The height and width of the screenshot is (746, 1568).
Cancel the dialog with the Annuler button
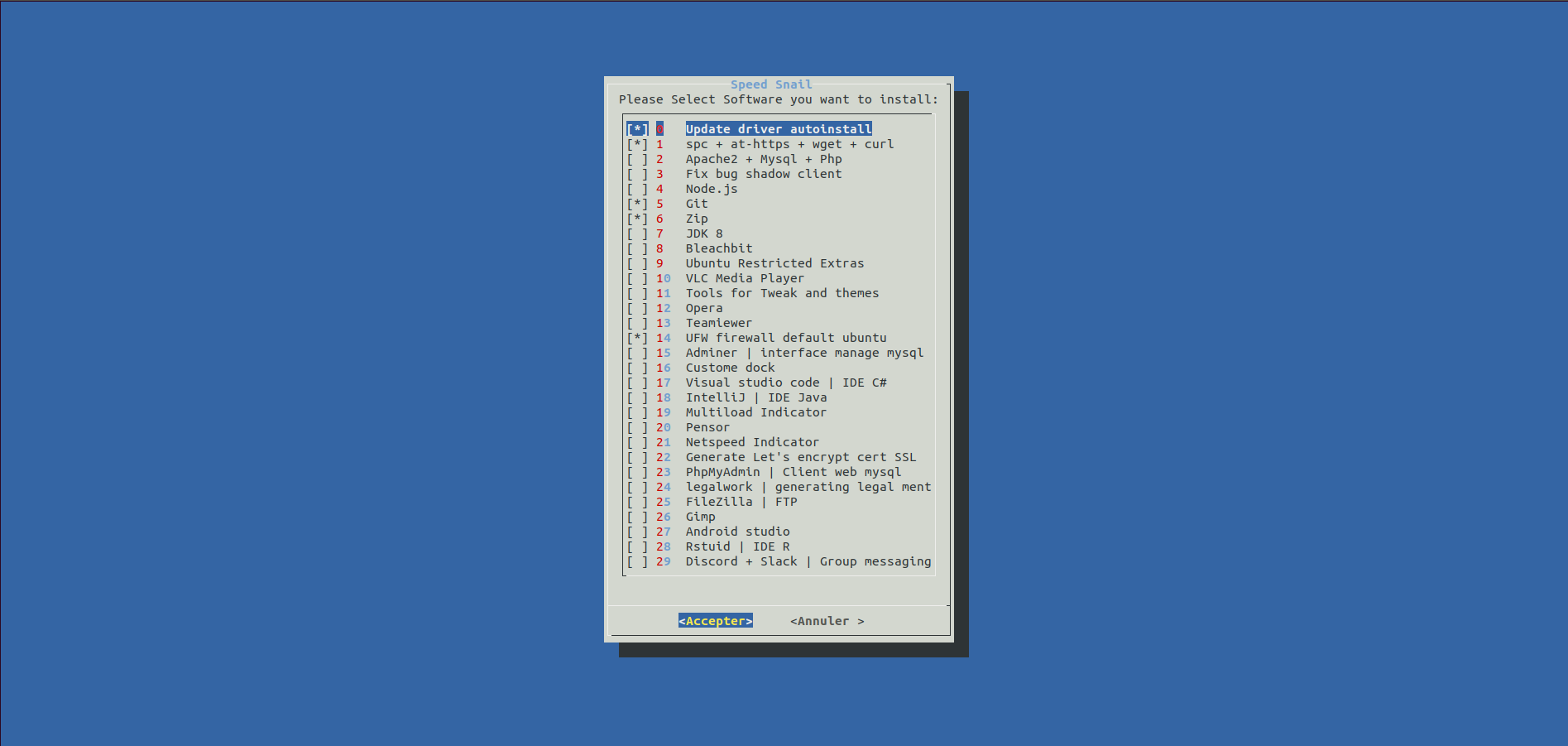tap(827, 621)
